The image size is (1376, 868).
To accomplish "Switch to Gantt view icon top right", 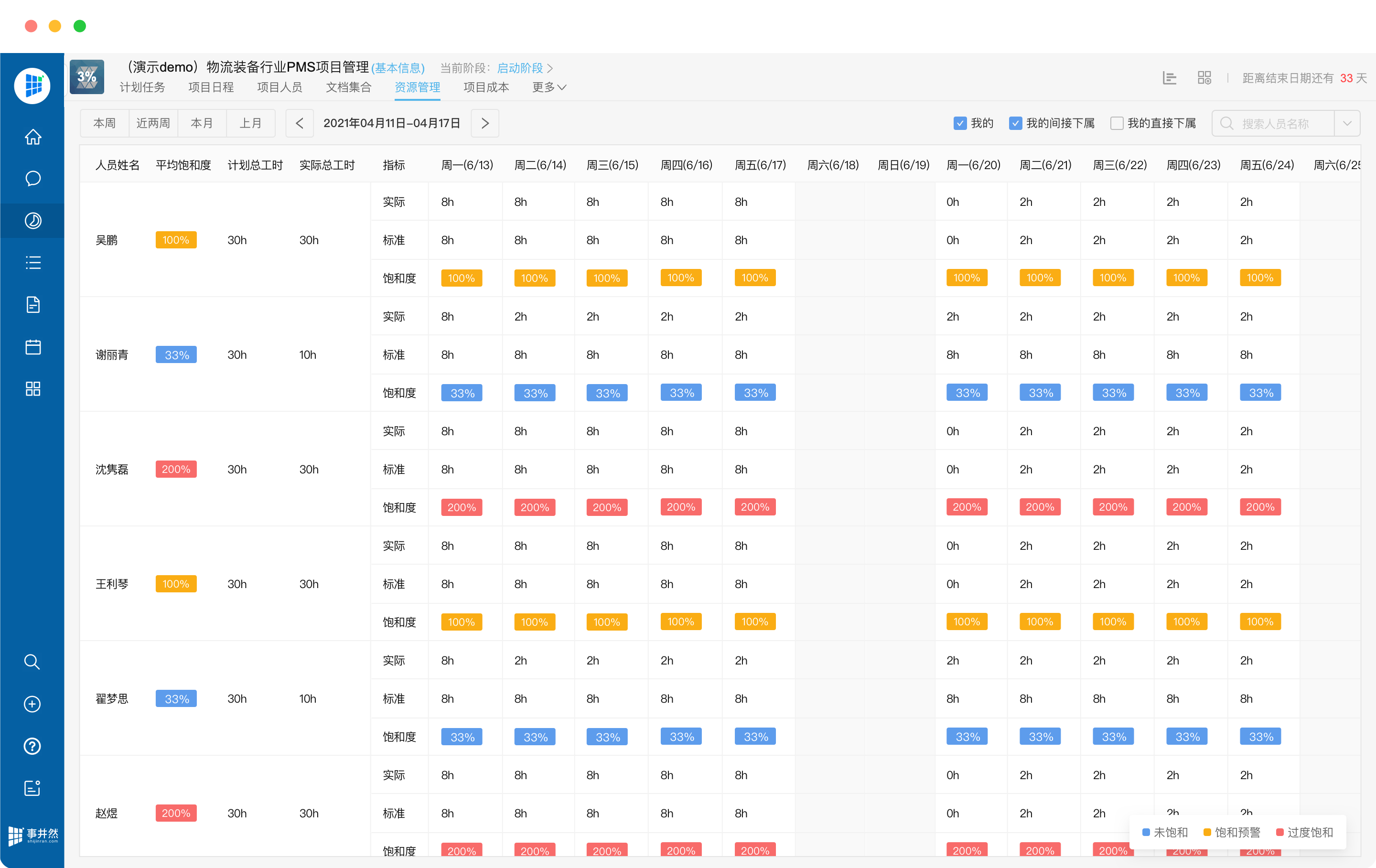I will click(1169, 78).
